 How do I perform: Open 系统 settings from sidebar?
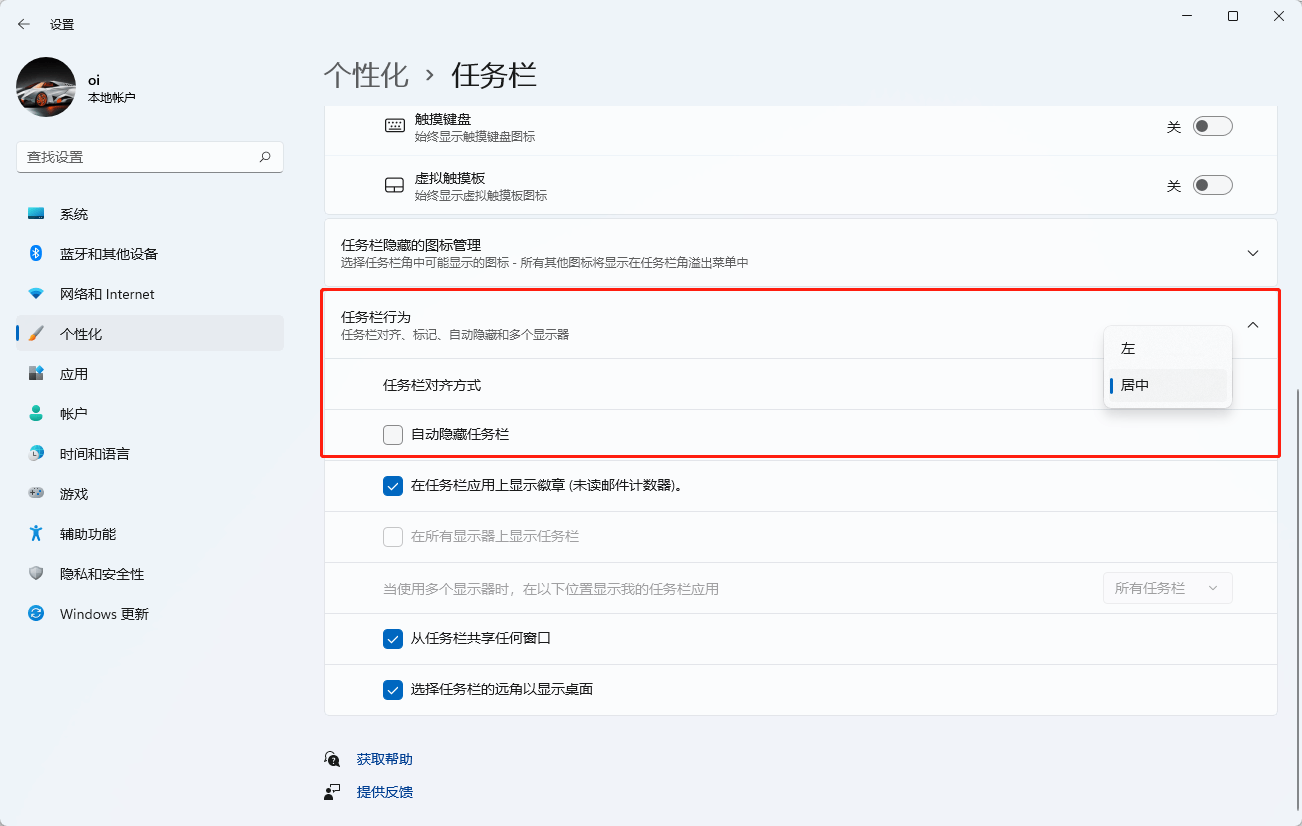click(75, 213)
